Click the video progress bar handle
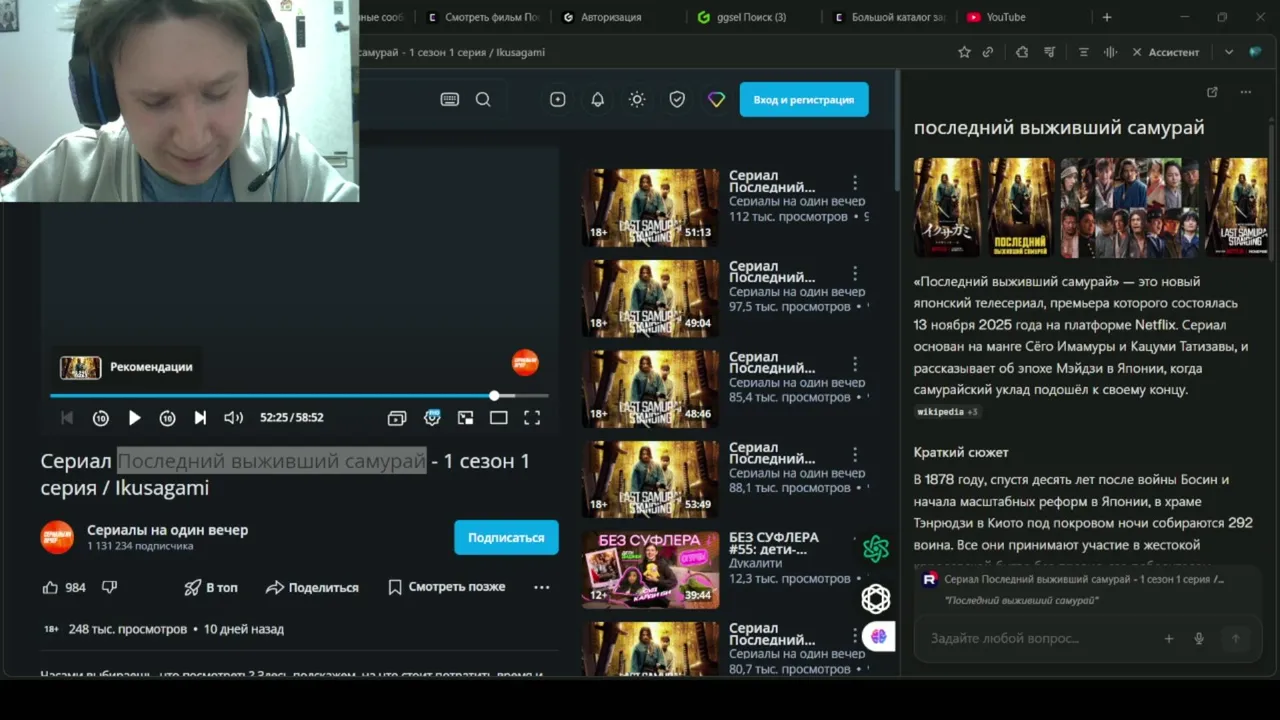1280x720 pixels. tap(494, 396)
